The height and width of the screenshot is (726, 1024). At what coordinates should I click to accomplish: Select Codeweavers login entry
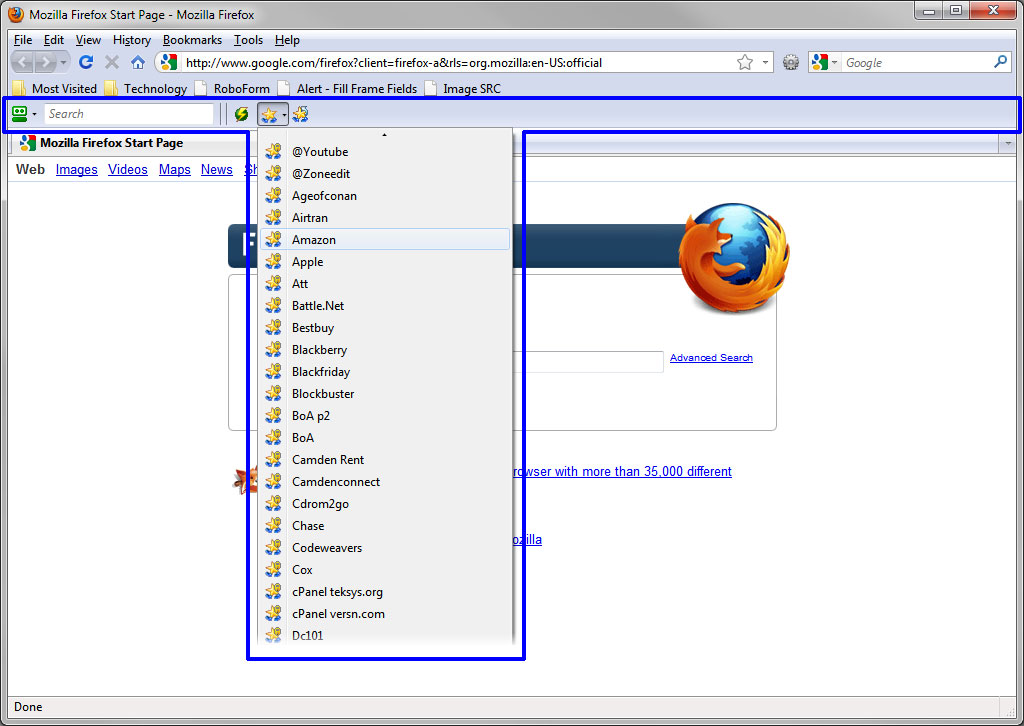tap(385, 548)
